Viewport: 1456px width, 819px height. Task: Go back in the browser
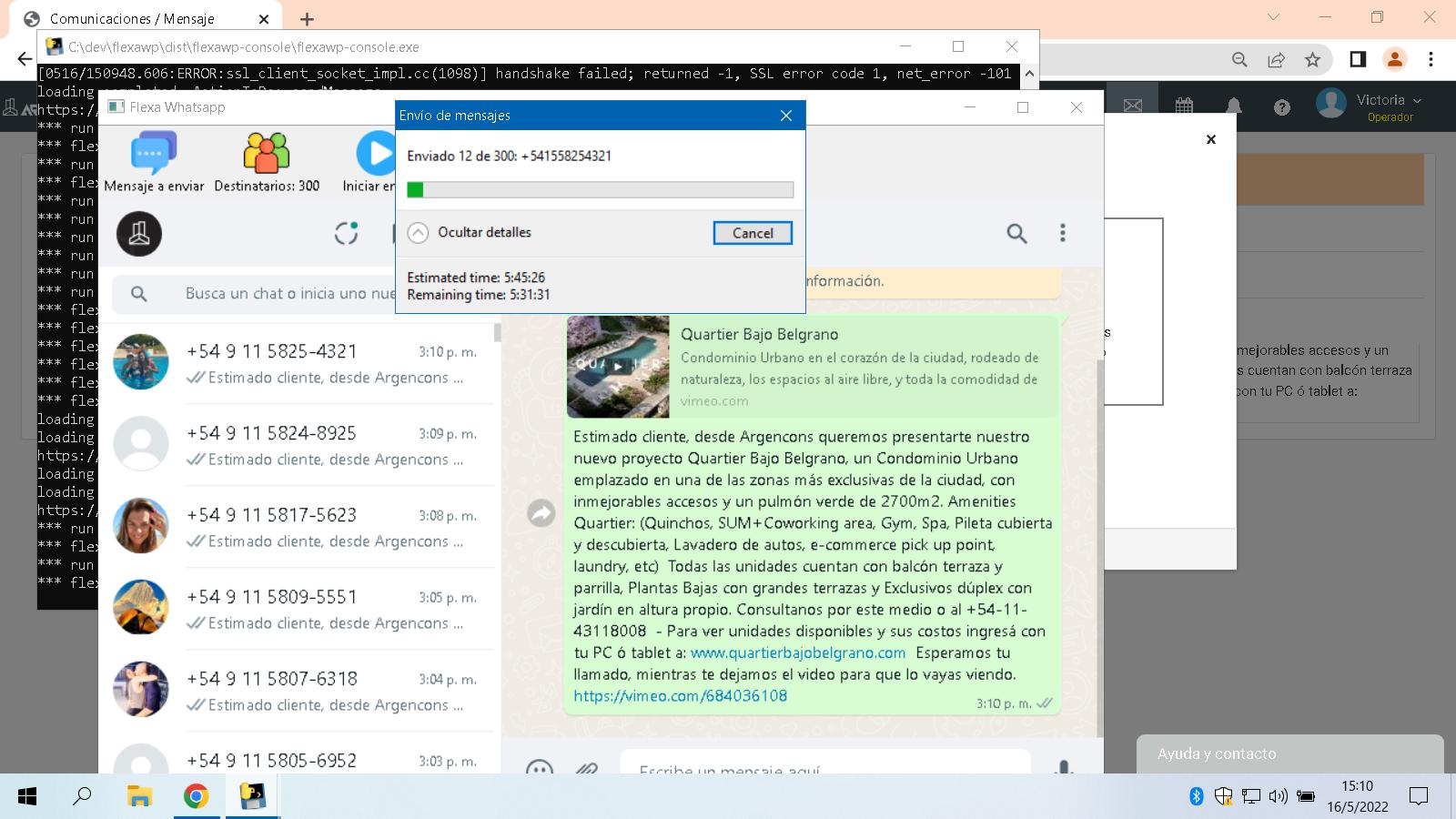point(24,59)
